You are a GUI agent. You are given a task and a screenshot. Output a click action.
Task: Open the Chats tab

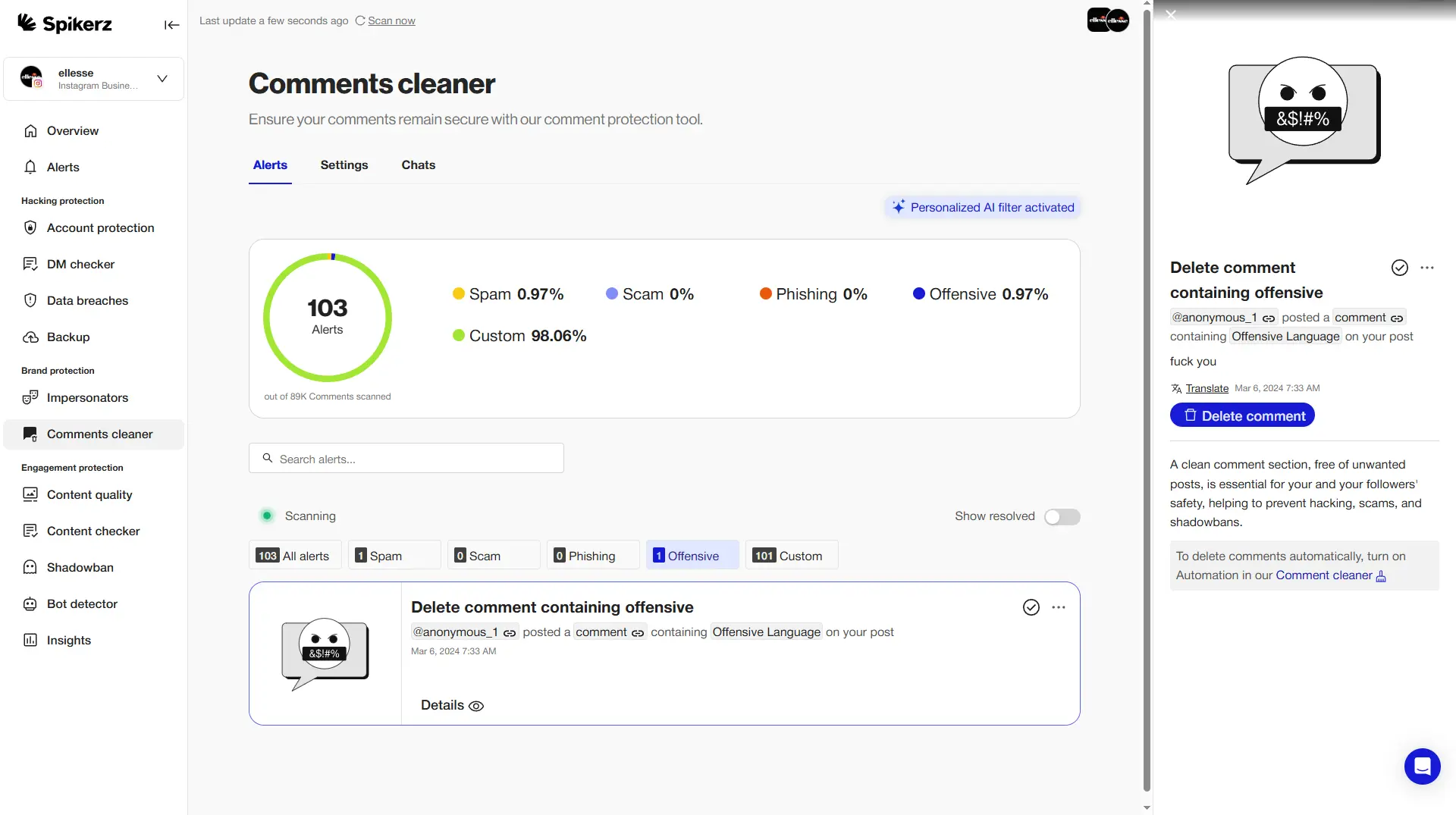point(418,165)
